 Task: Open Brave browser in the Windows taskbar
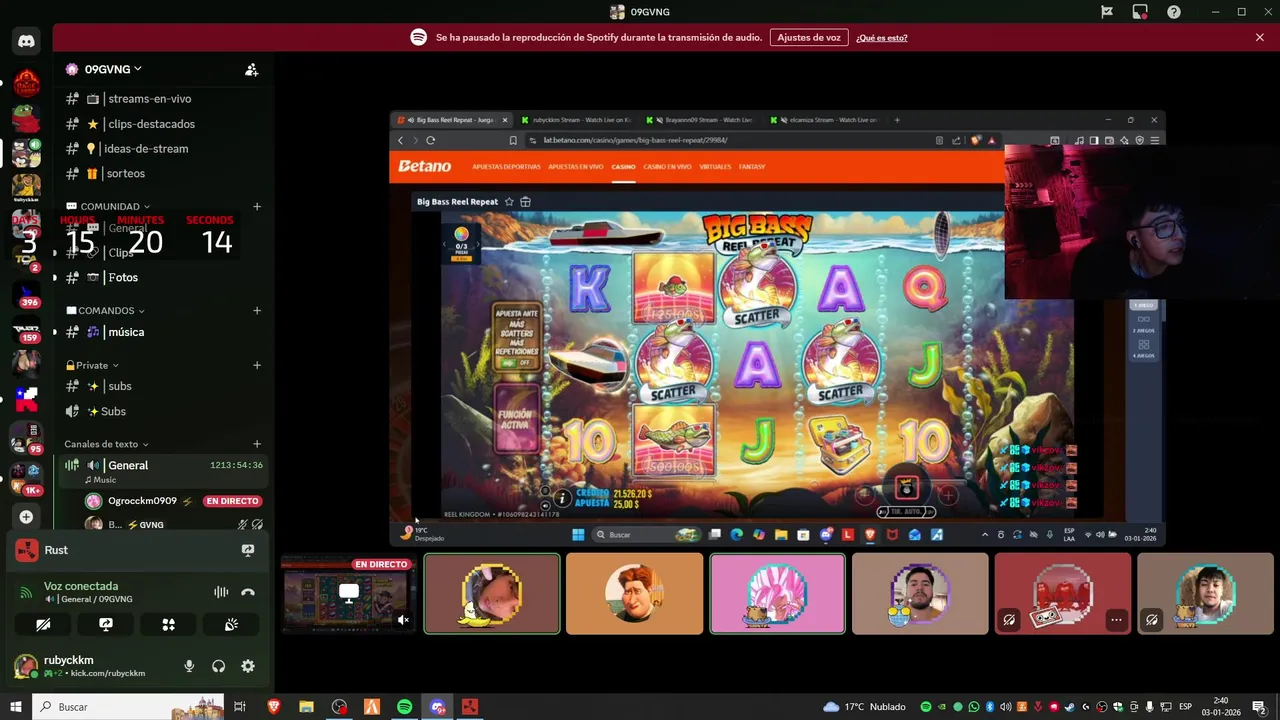pos(274,707)
